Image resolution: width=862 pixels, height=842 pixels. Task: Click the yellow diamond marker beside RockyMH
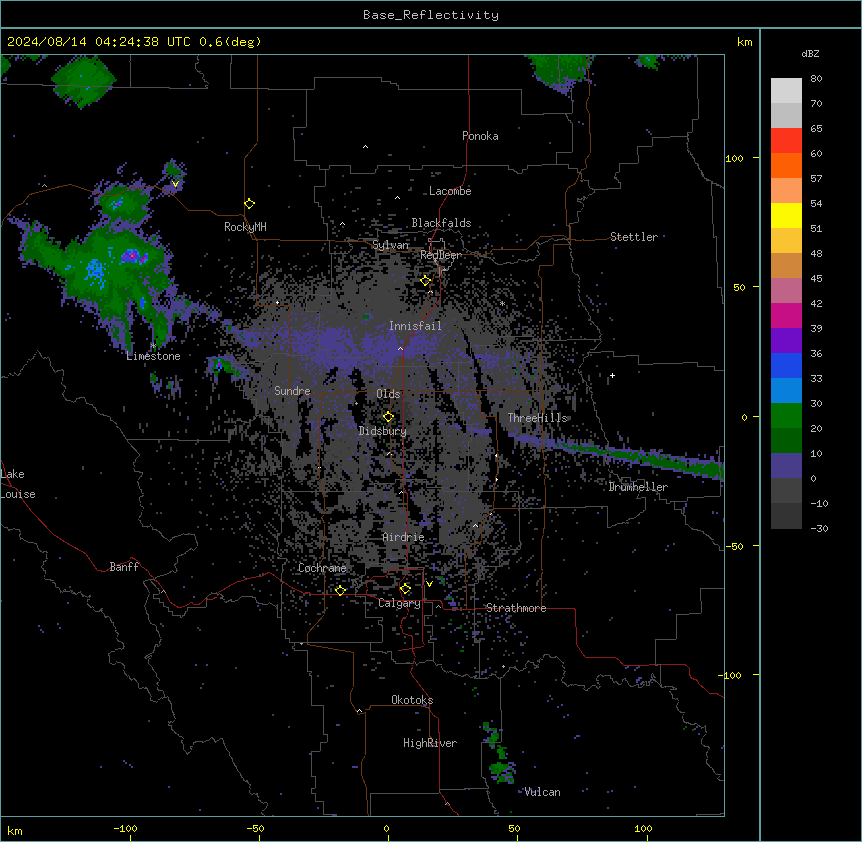tap(249, 204)
